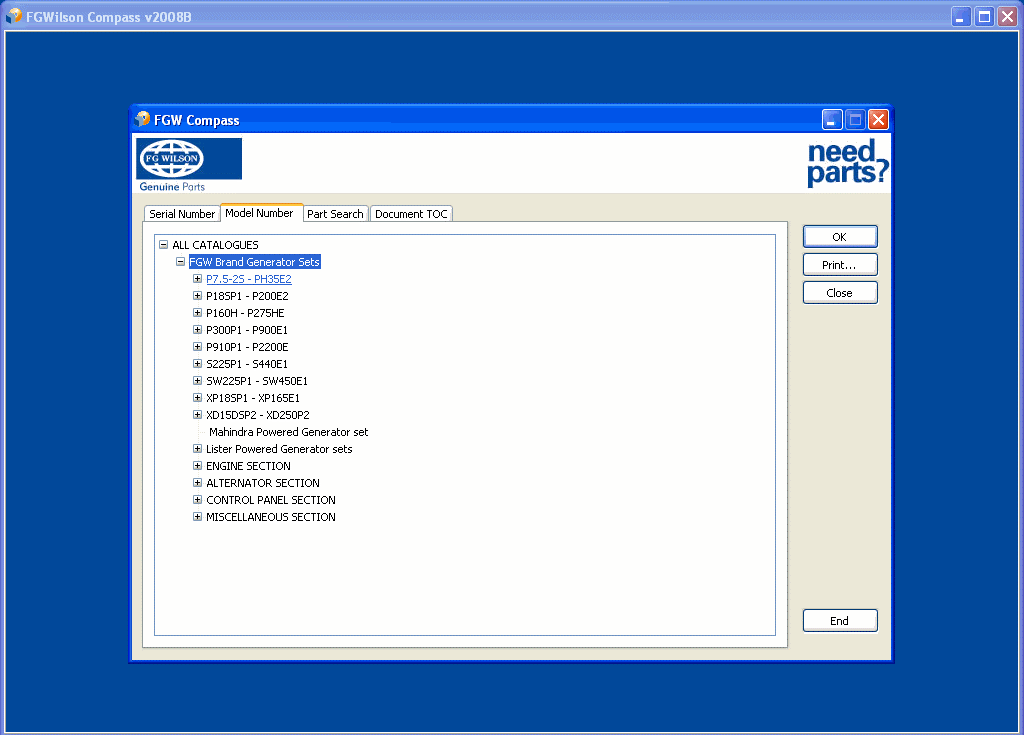Expand the XD15DSP2 - XD250P2 node

197,415
